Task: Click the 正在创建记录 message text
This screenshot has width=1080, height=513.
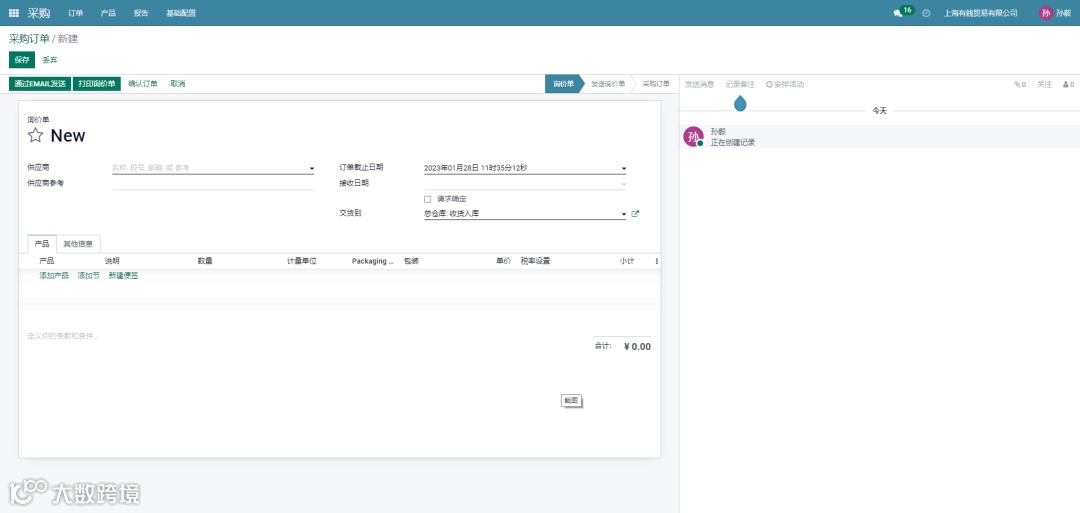Action: point(733,143)
